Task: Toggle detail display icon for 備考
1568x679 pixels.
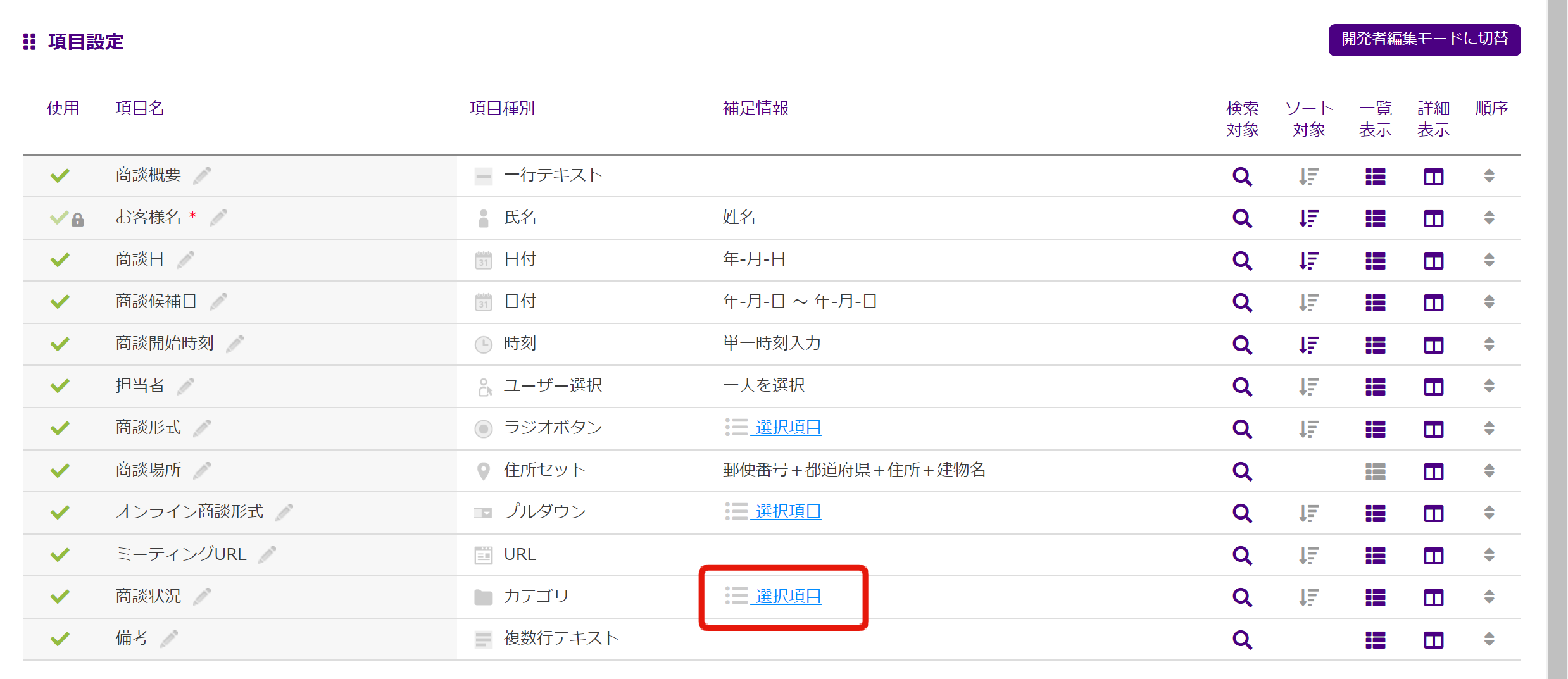Action: (x=1434, y=640)
